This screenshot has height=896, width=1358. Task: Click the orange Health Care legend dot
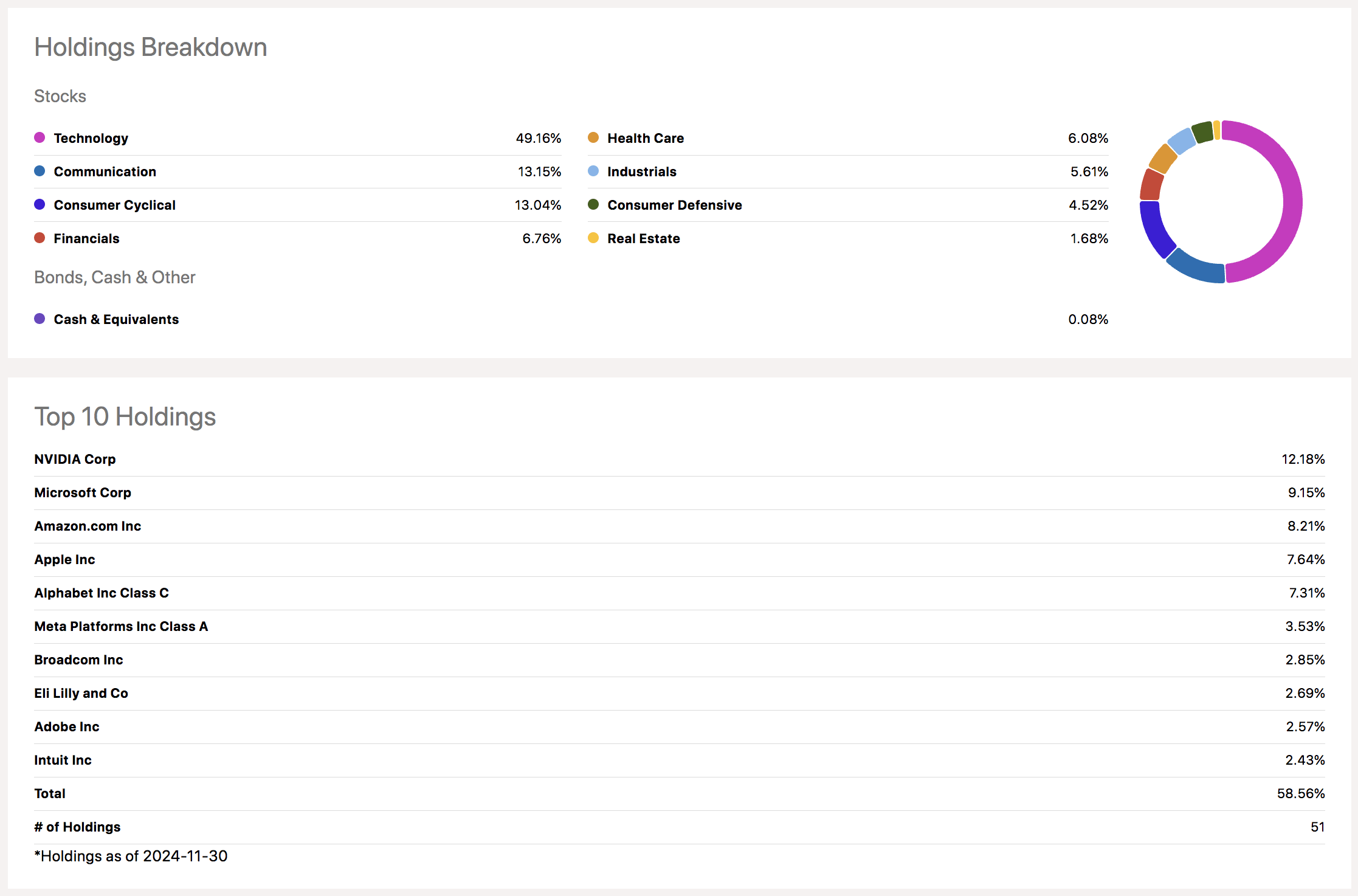point(593,137)
